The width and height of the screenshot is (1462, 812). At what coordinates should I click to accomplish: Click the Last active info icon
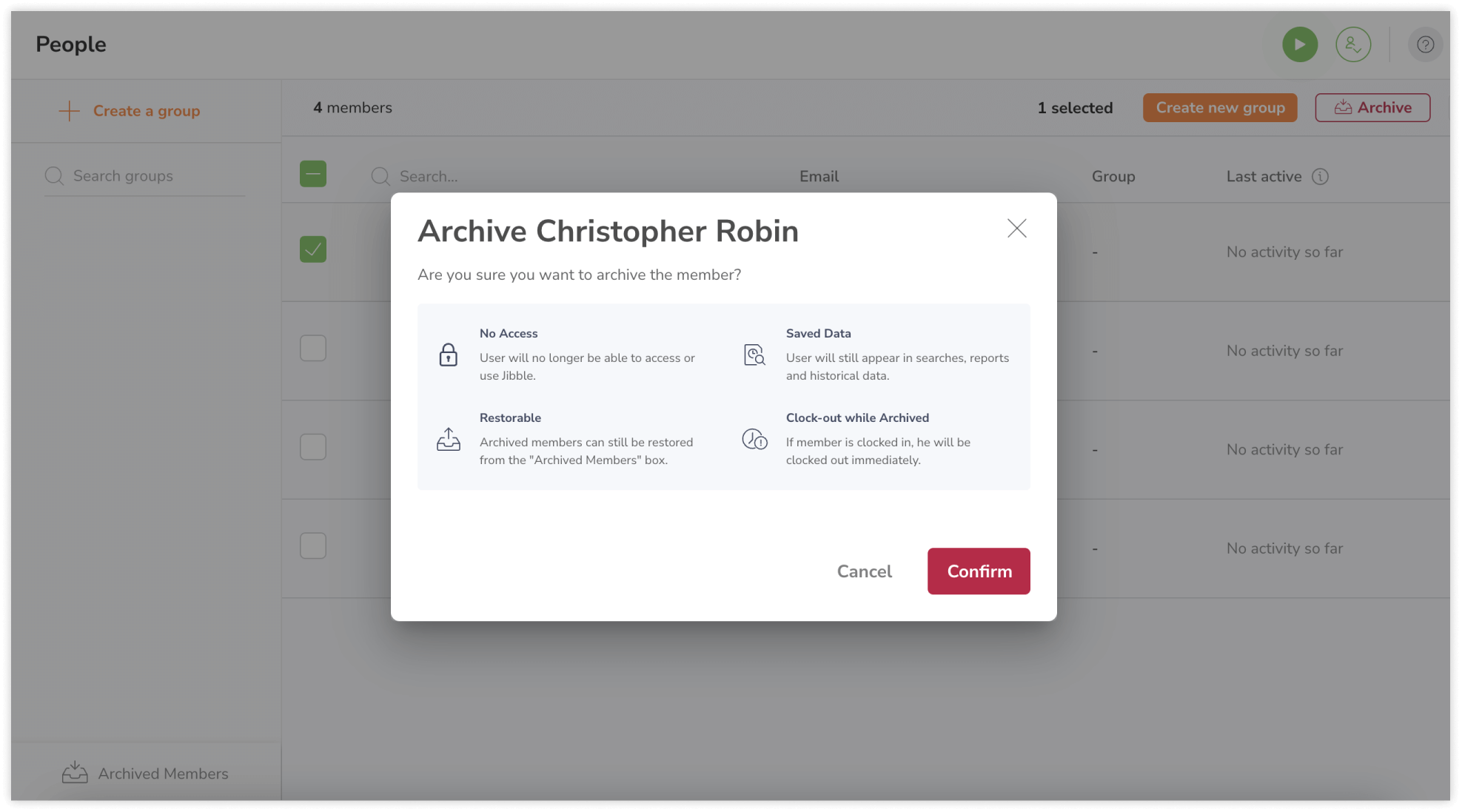tap(1320, 176)
